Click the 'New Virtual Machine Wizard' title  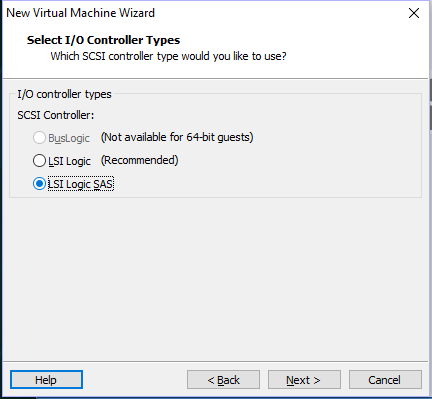81,13
